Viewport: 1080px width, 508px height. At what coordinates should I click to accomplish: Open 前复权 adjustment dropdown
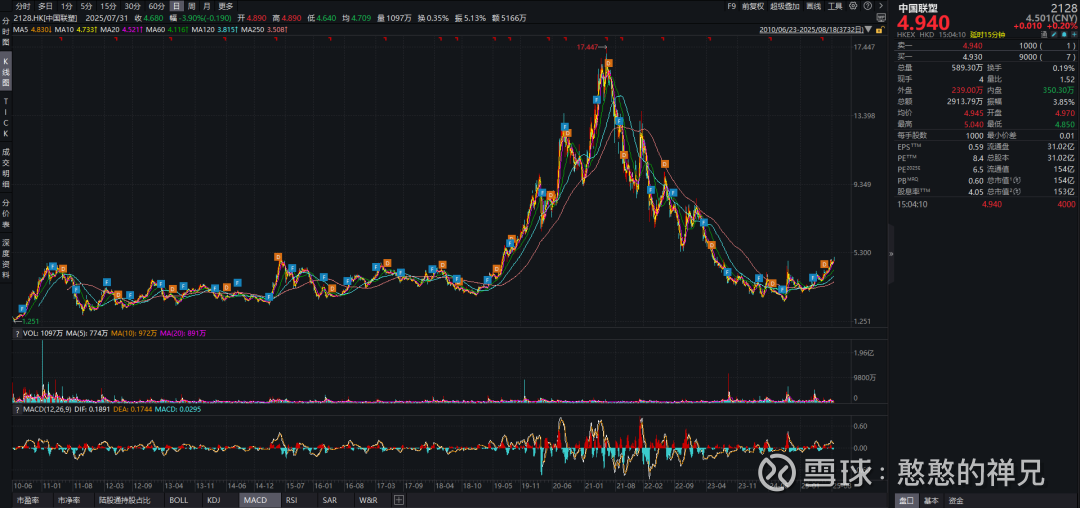click(753, 6)
